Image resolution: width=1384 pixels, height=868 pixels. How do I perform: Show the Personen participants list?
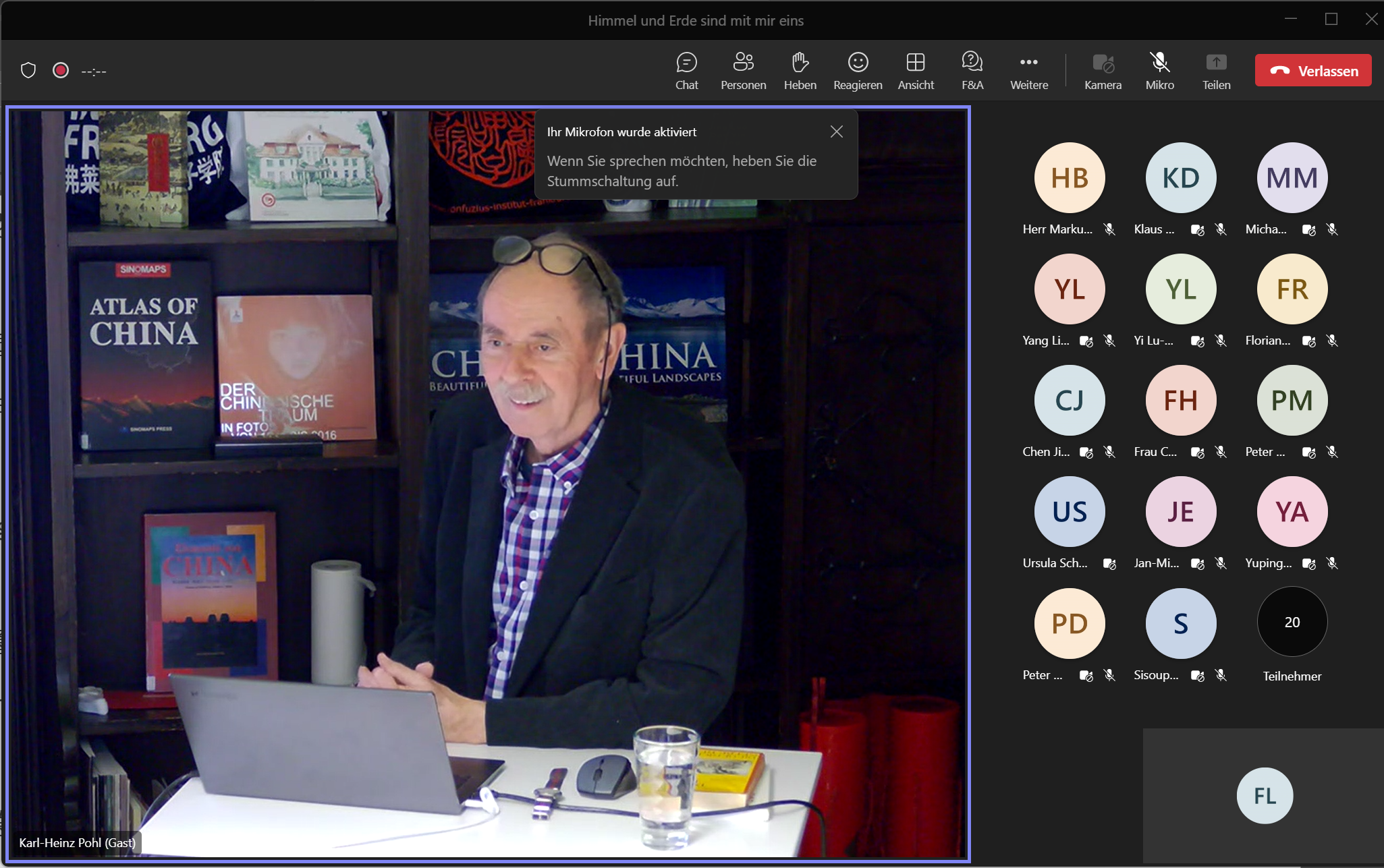pyautogui.click(x=743, y=70)
